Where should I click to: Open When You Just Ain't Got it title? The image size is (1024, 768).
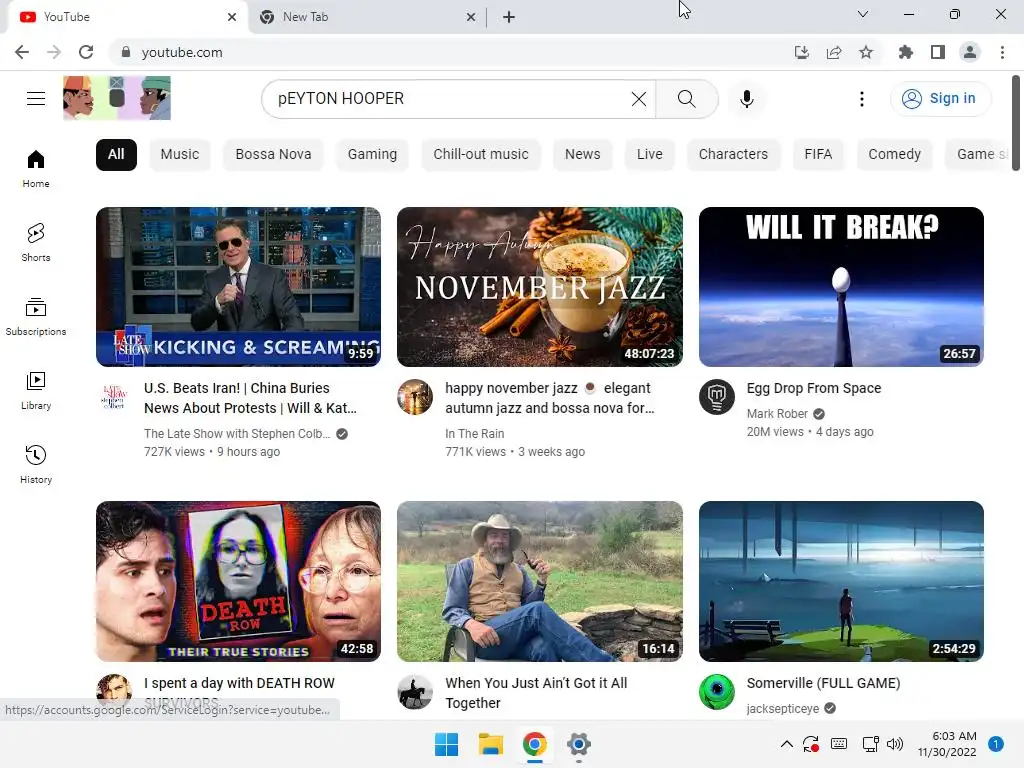pyautogui.click(x=536, y=693)
